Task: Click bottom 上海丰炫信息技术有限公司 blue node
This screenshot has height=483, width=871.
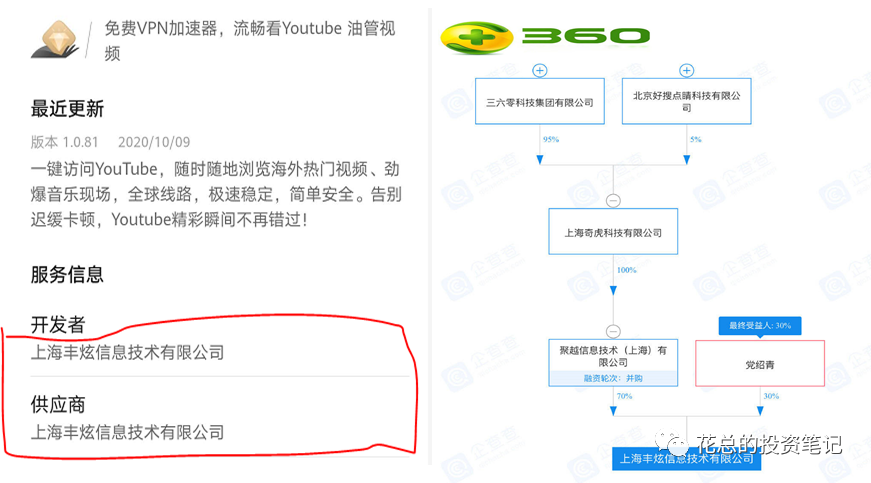Action: coord(687,459)
